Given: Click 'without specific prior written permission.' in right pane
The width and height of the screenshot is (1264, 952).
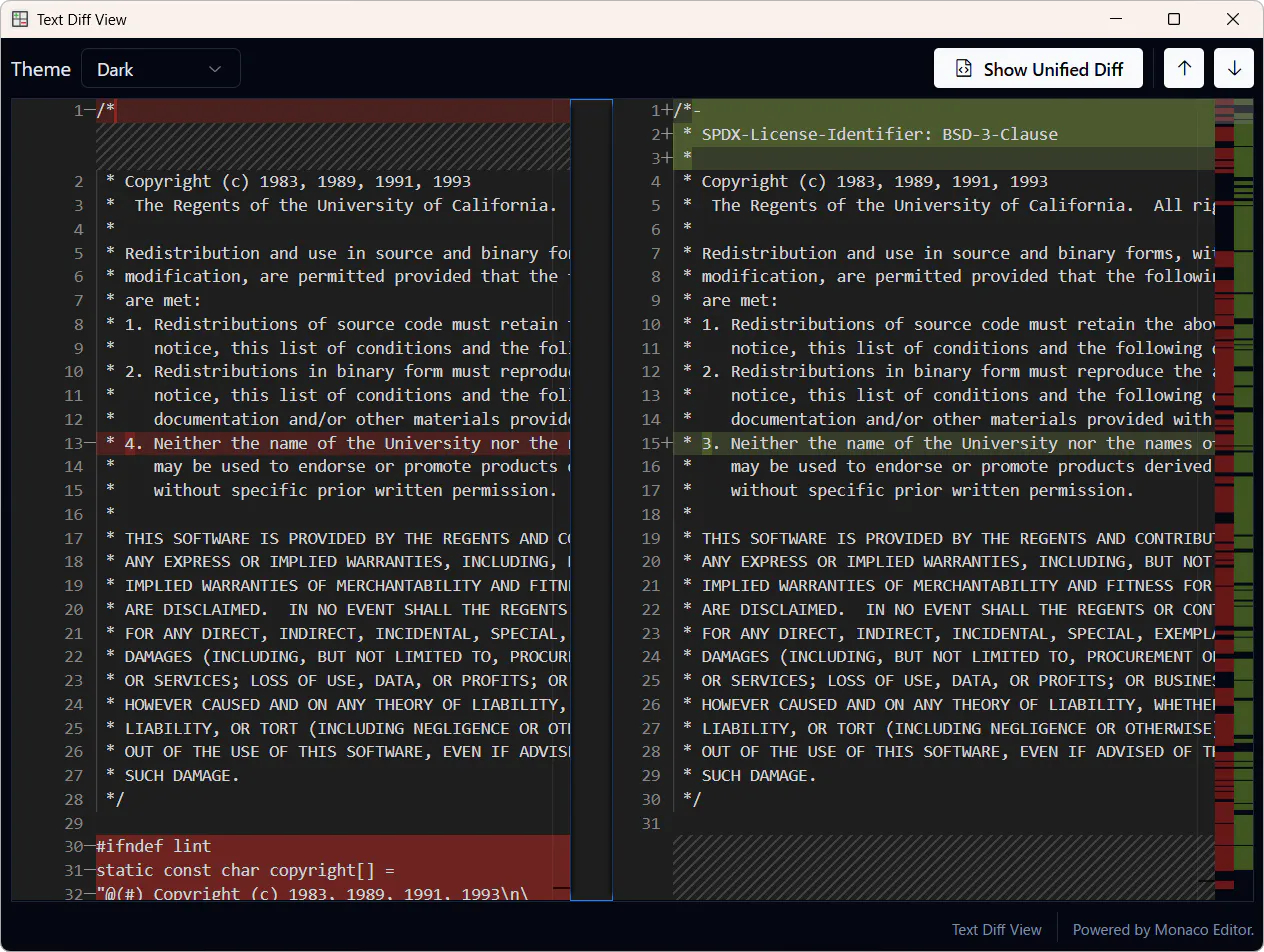Looking at the screenshot, I should [x=932, y=490].
